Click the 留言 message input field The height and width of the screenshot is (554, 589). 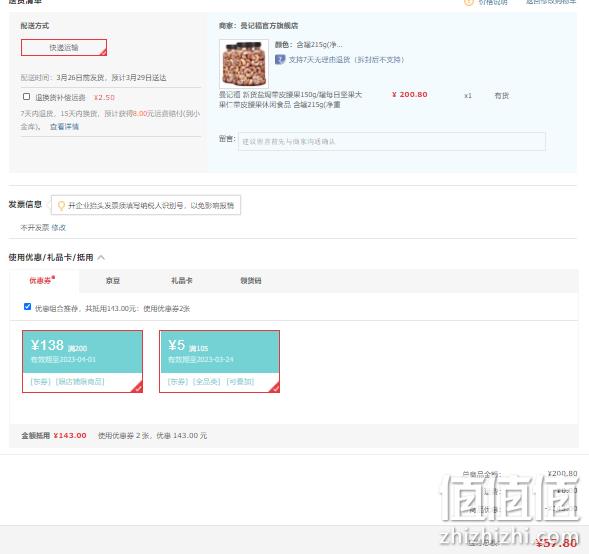(x=392, y=142)
